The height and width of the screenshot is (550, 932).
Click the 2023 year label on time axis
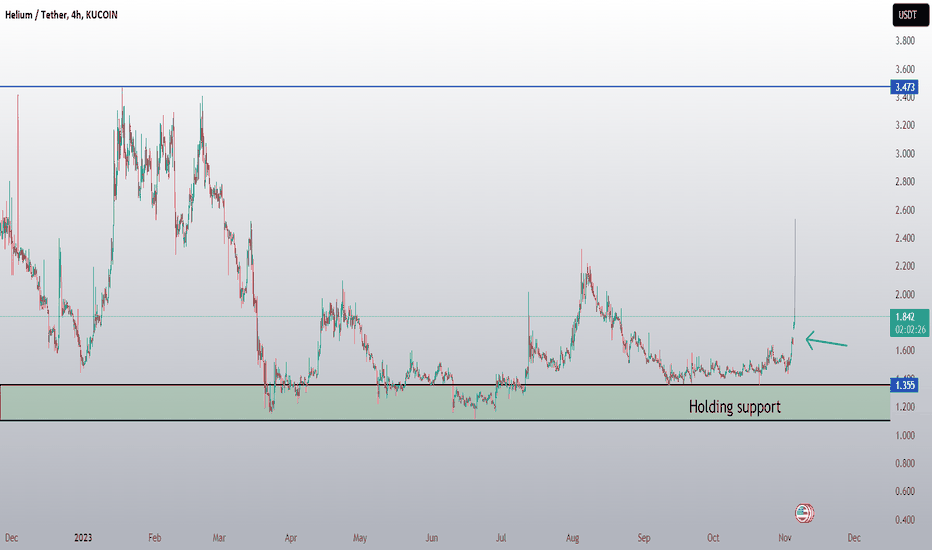[83, 538]
